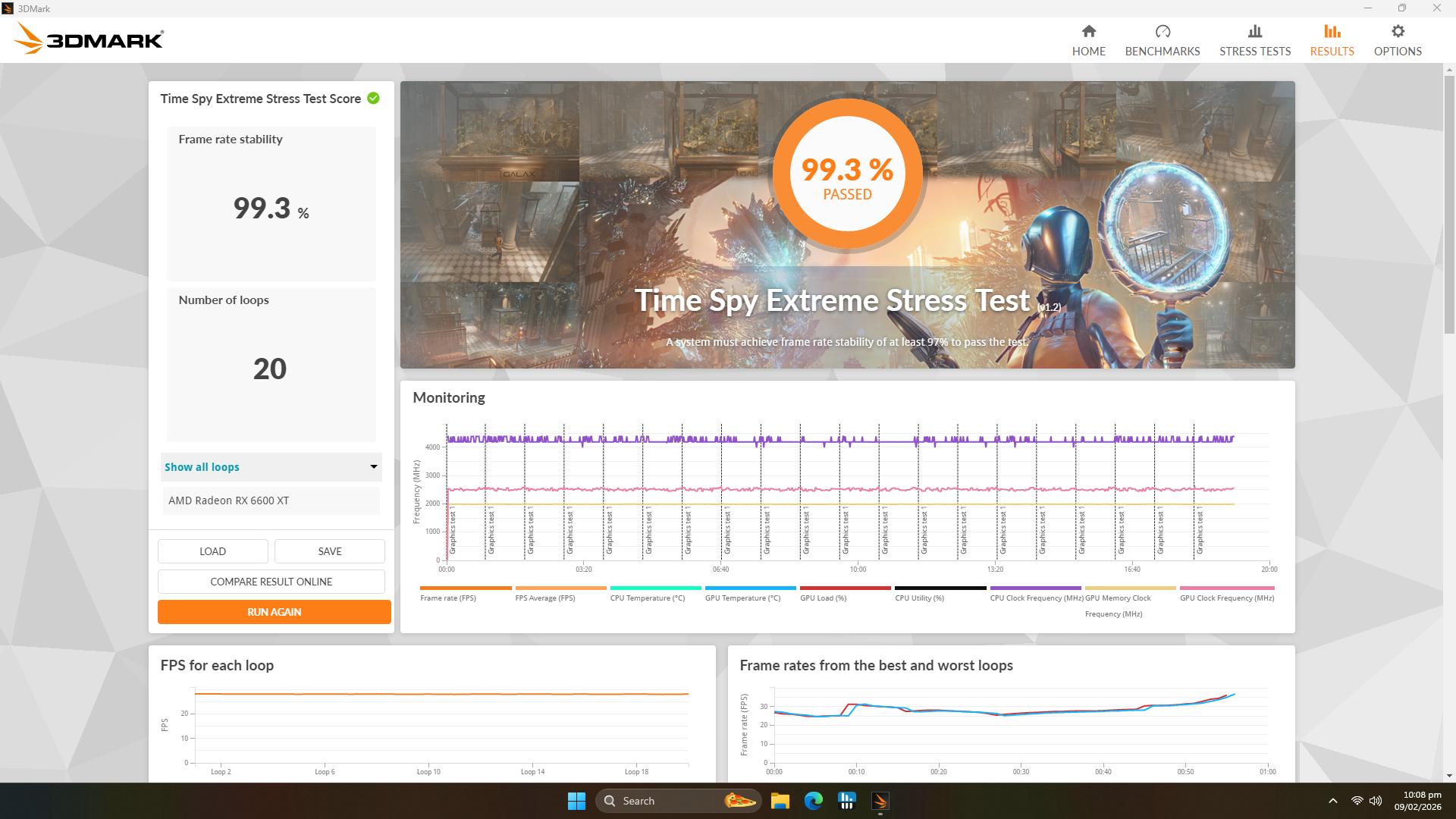Toggle GPU Temperature legend series
Image resolution: width=1456 pixels, height=819 pixels.
click(x=750, y=594)
